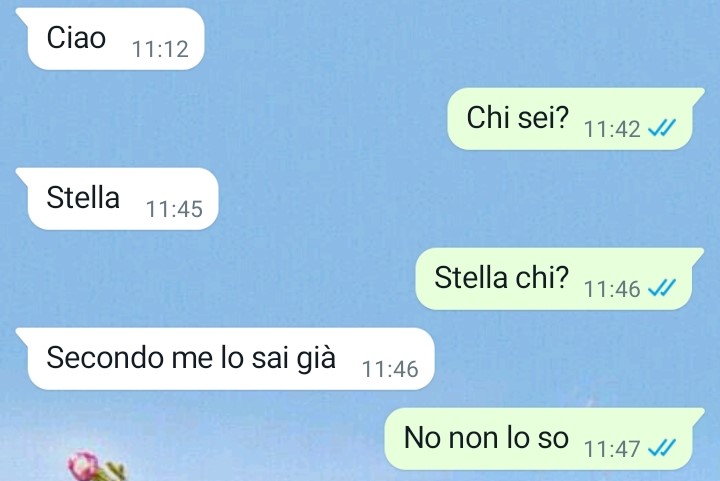The width and height of the screenshot is (720, 481).
Task: Tap the 11:12 timestamp on Ciao
Action: pos(160,49)
